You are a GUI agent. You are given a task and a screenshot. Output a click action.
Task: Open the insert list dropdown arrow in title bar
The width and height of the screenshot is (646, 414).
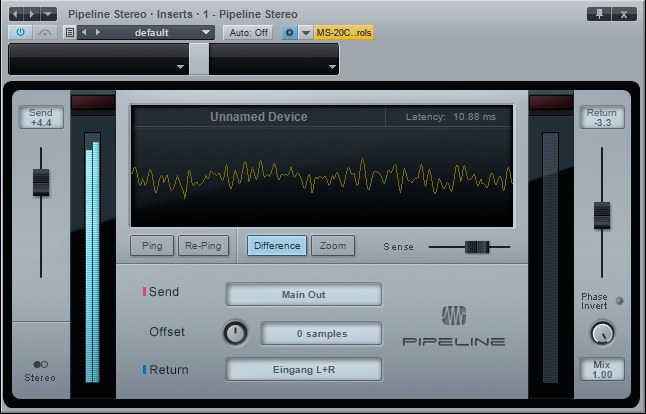[x=49, y=14]
